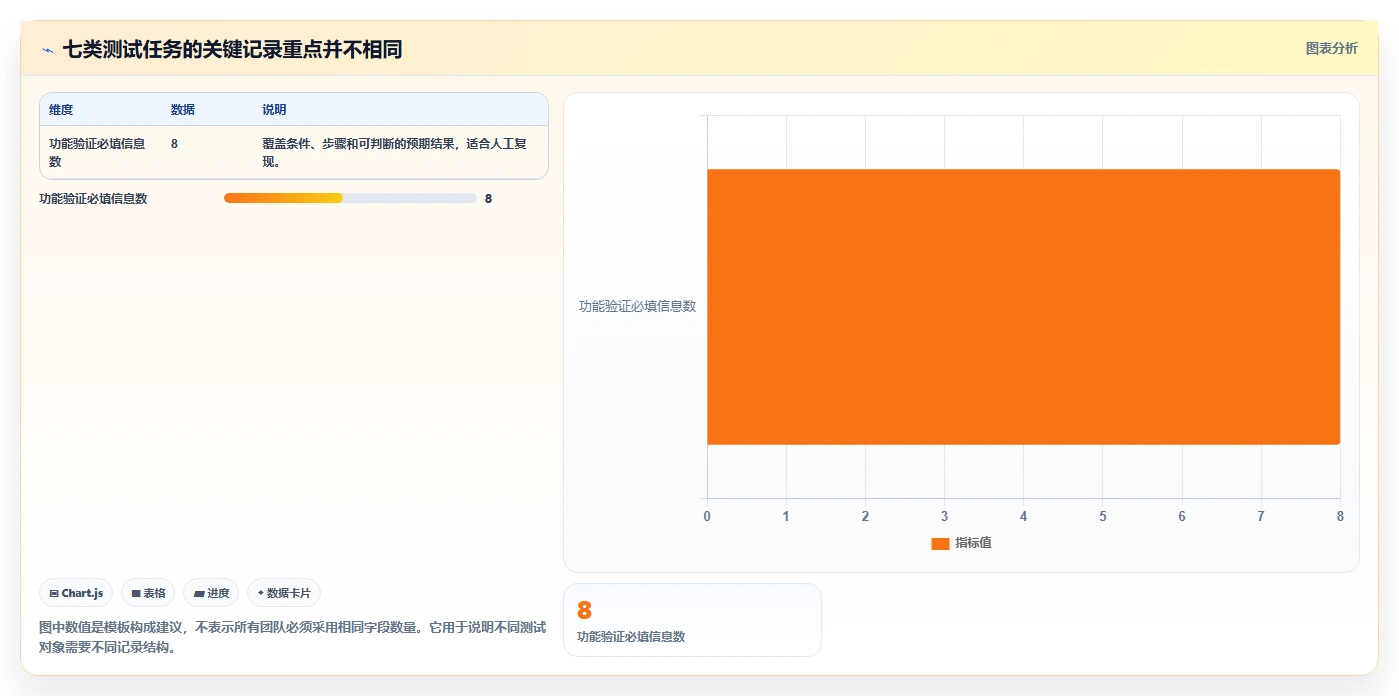Select the 数据卡片 tag chip

coord(284,593)
